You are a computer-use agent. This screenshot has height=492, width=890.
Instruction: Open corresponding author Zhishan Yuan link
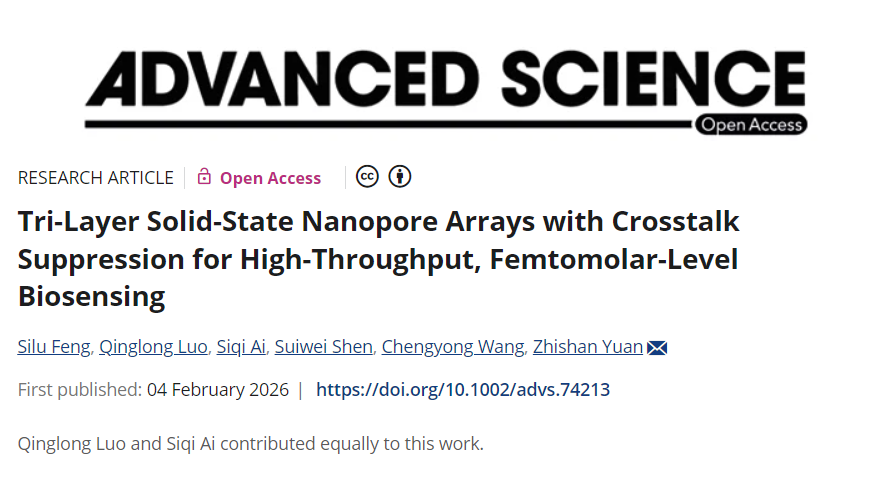point(590,348)
